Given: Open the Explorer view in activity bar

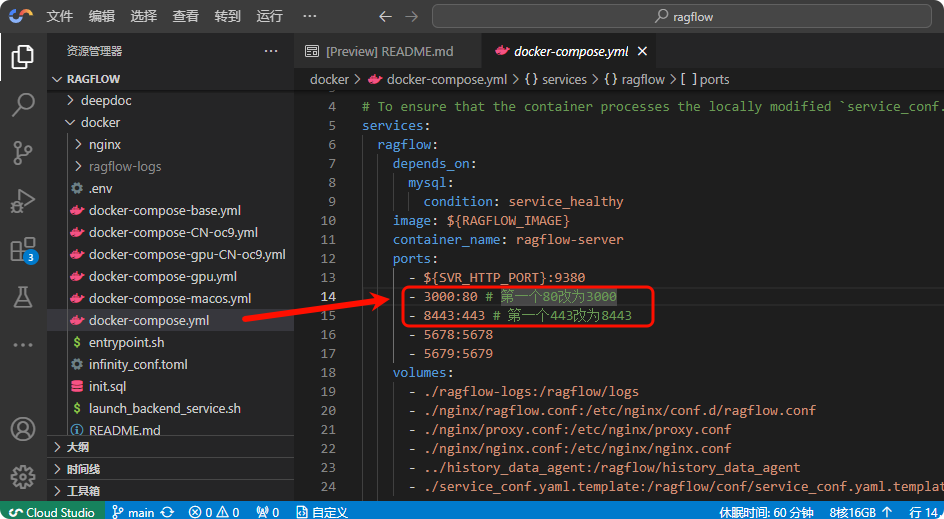Looking at the screenshot, I should pos(22,57).
